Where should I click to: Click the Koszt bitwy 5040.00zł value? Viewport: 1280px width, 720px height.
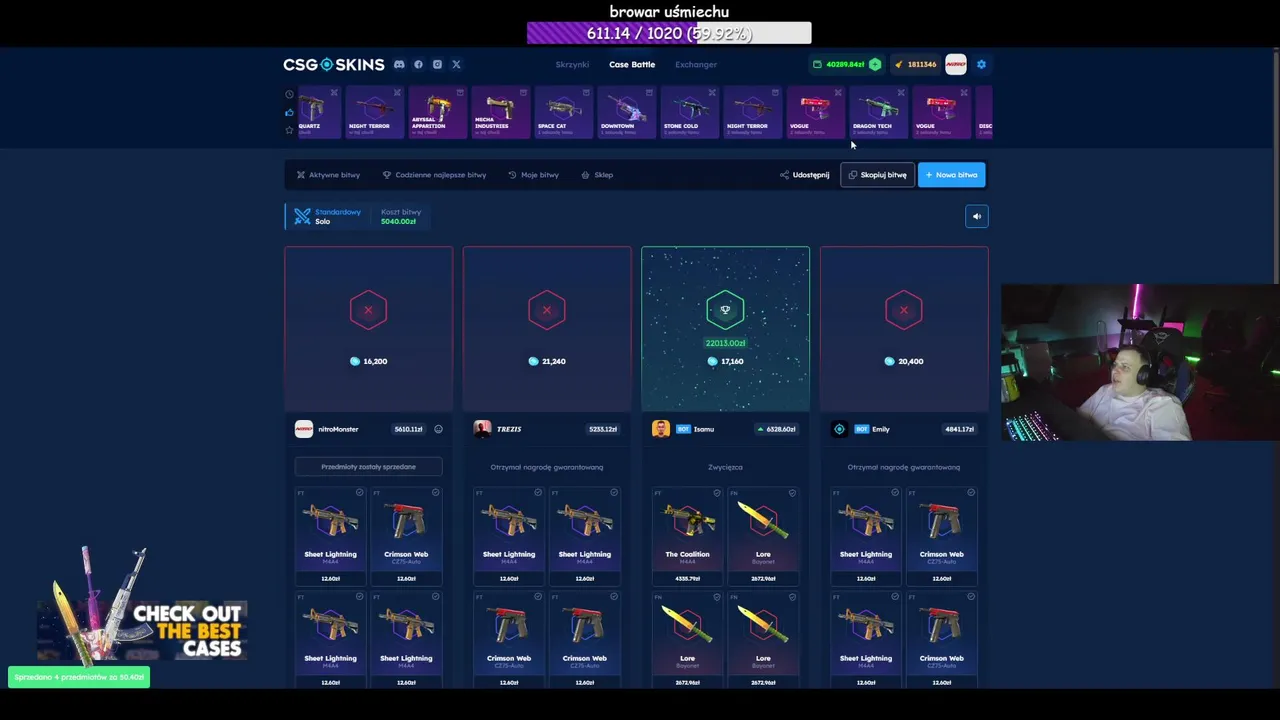(398, 221)
